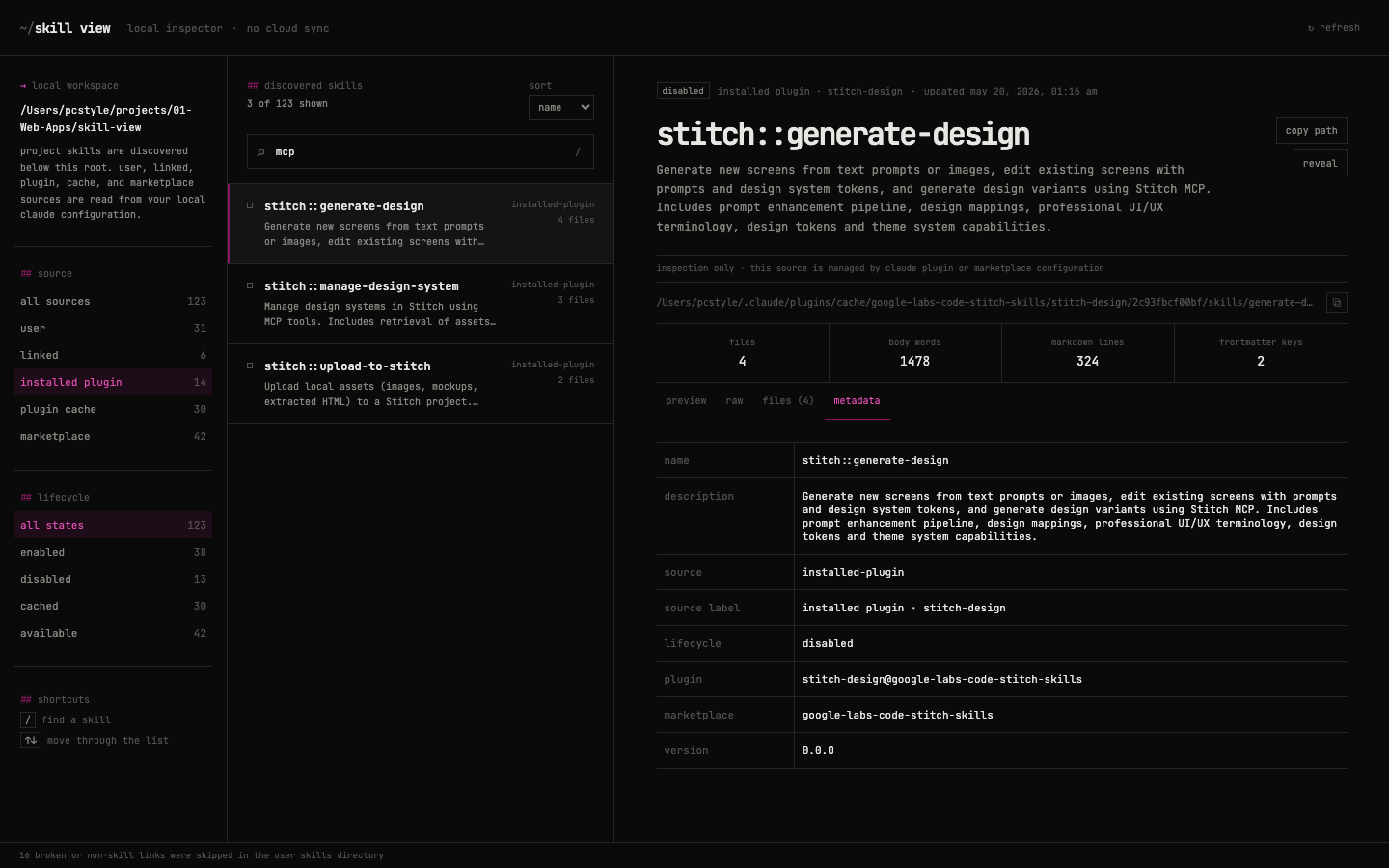Select the enabled lifecycle filter
This screenshot has width=1389, height=868.
(x=114, y=553)
